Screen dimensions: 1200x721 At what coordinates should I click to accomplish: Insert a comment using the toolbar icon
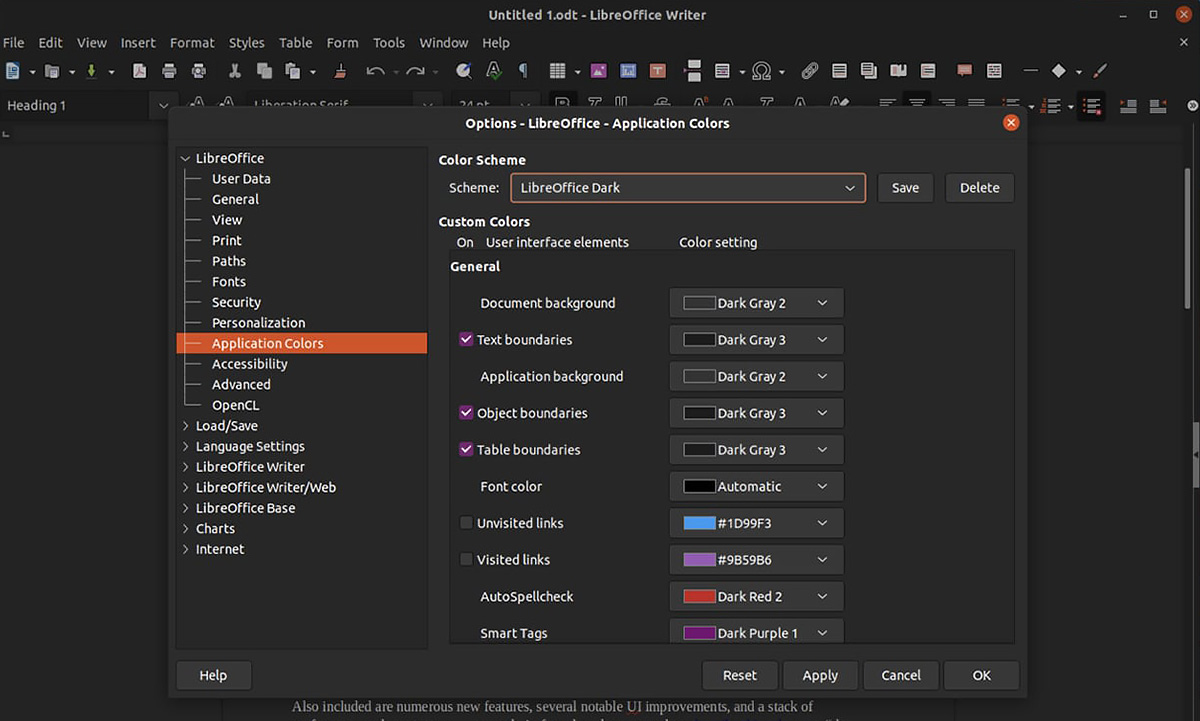pyautogui.click(x=965, y=71)
